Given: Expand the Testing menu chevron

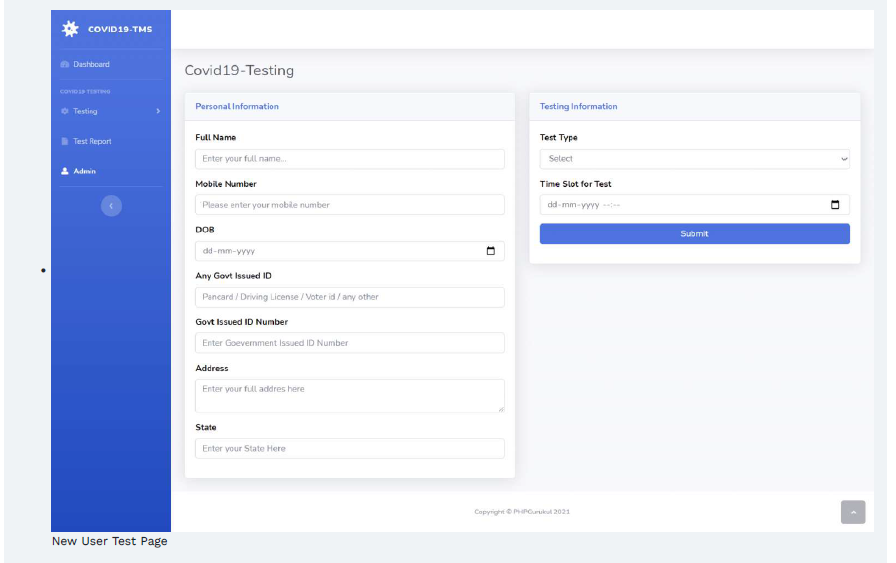Looking at the screenshot, I should click(158, 111).
